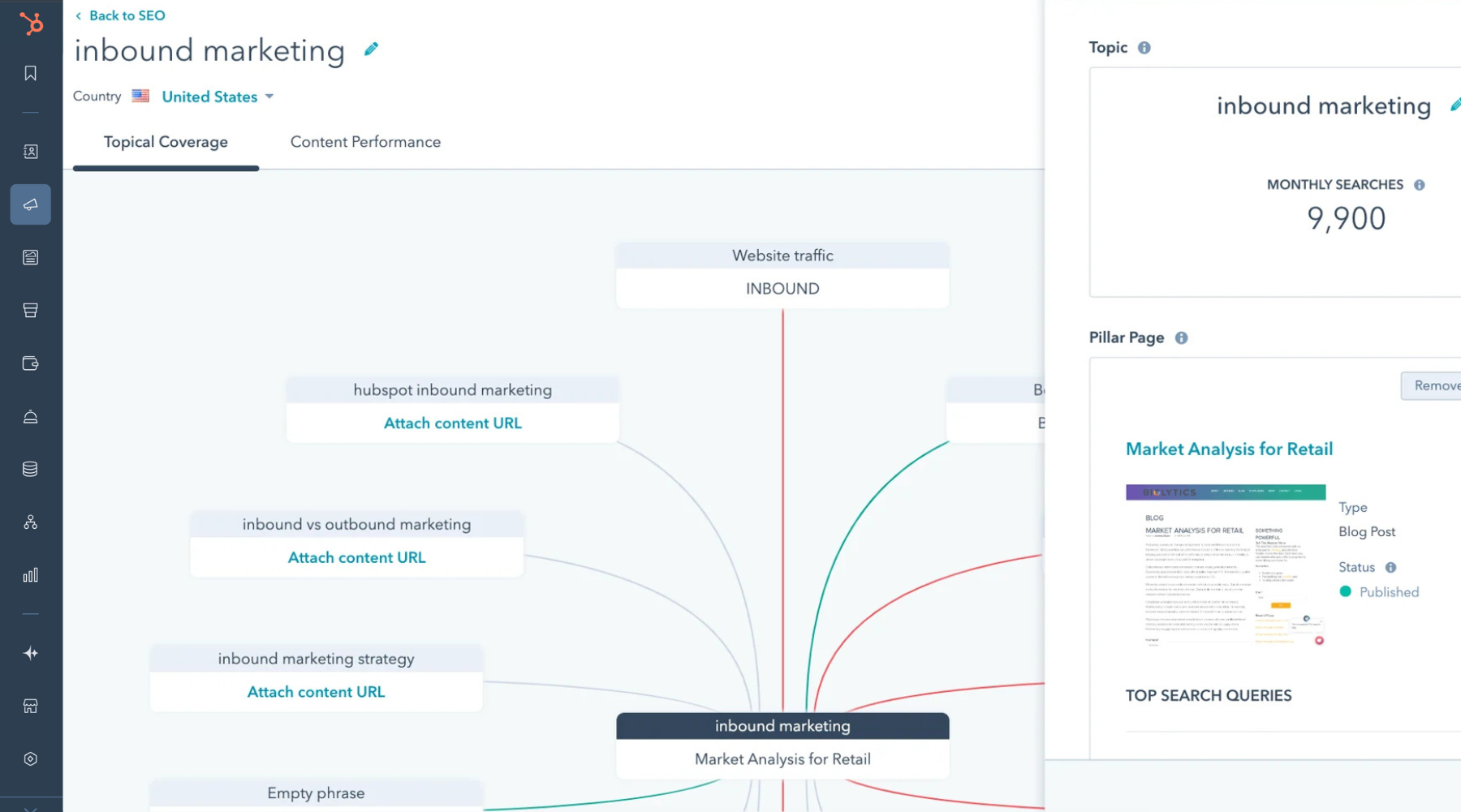This screenshot has width=1461, height=812.
Task: Open Market Analysis for Retail thumbnail
Action: 1225,565
